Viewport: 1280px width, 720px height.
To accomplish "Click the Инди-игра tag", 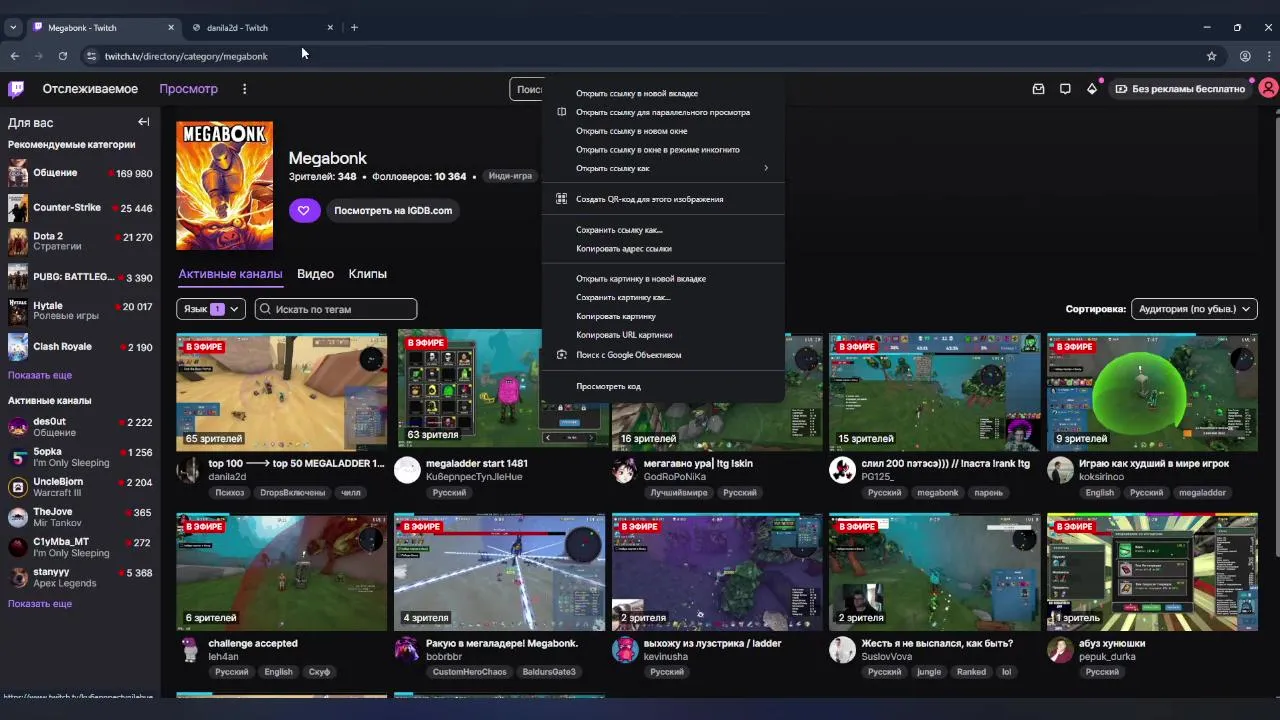I will click(510, 176).
